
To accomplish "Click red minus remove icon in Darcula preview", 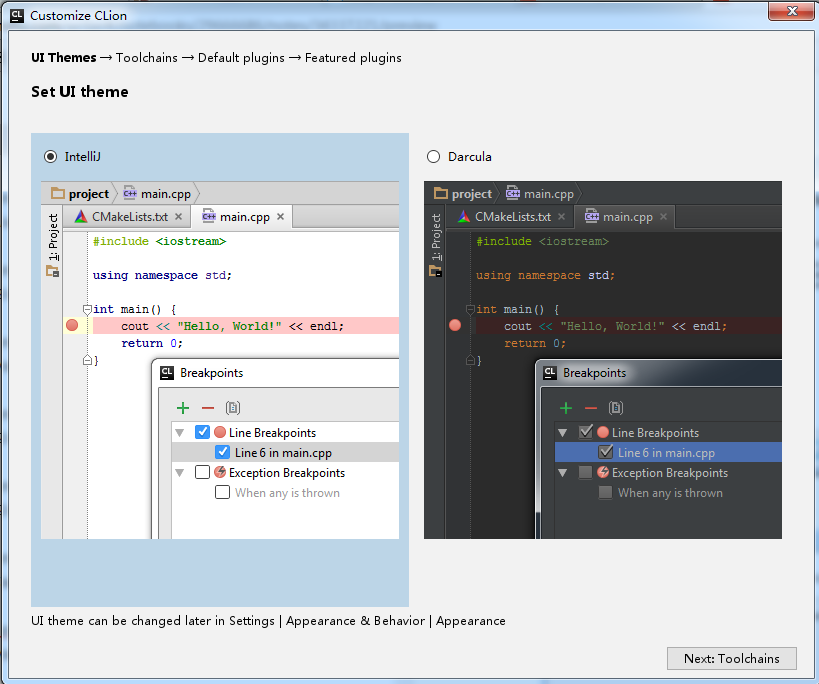I will point(591,408).
